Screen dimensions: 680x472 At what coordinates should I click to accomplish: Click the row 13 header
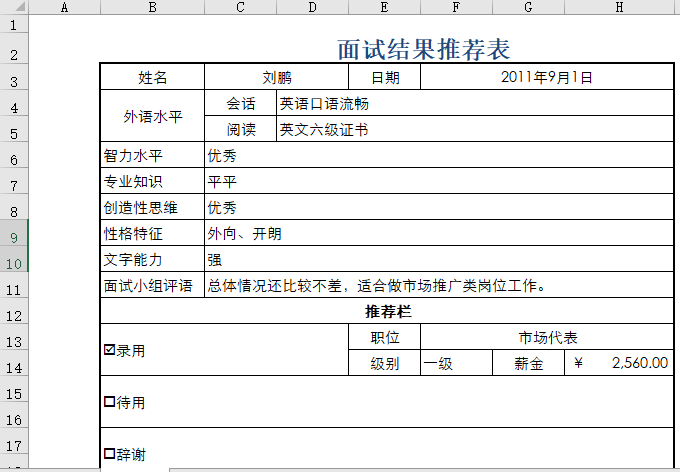pyautogui.click(x=14, y=341)
